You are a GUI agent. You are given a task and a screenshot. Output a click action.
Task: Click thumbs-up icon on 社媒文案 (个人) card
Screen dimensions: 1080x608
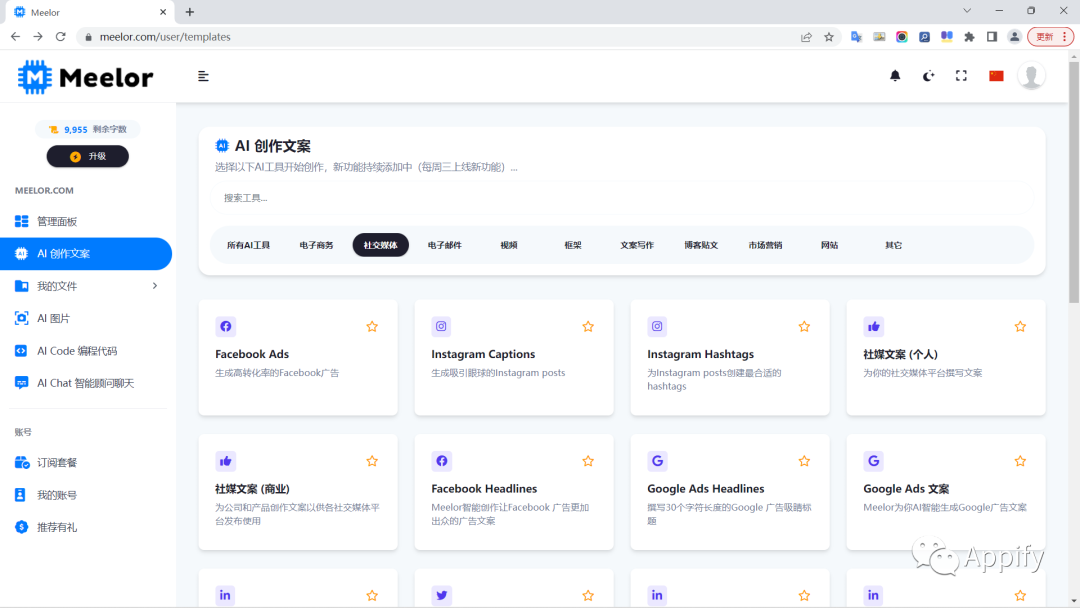click(x=873, y=326)
